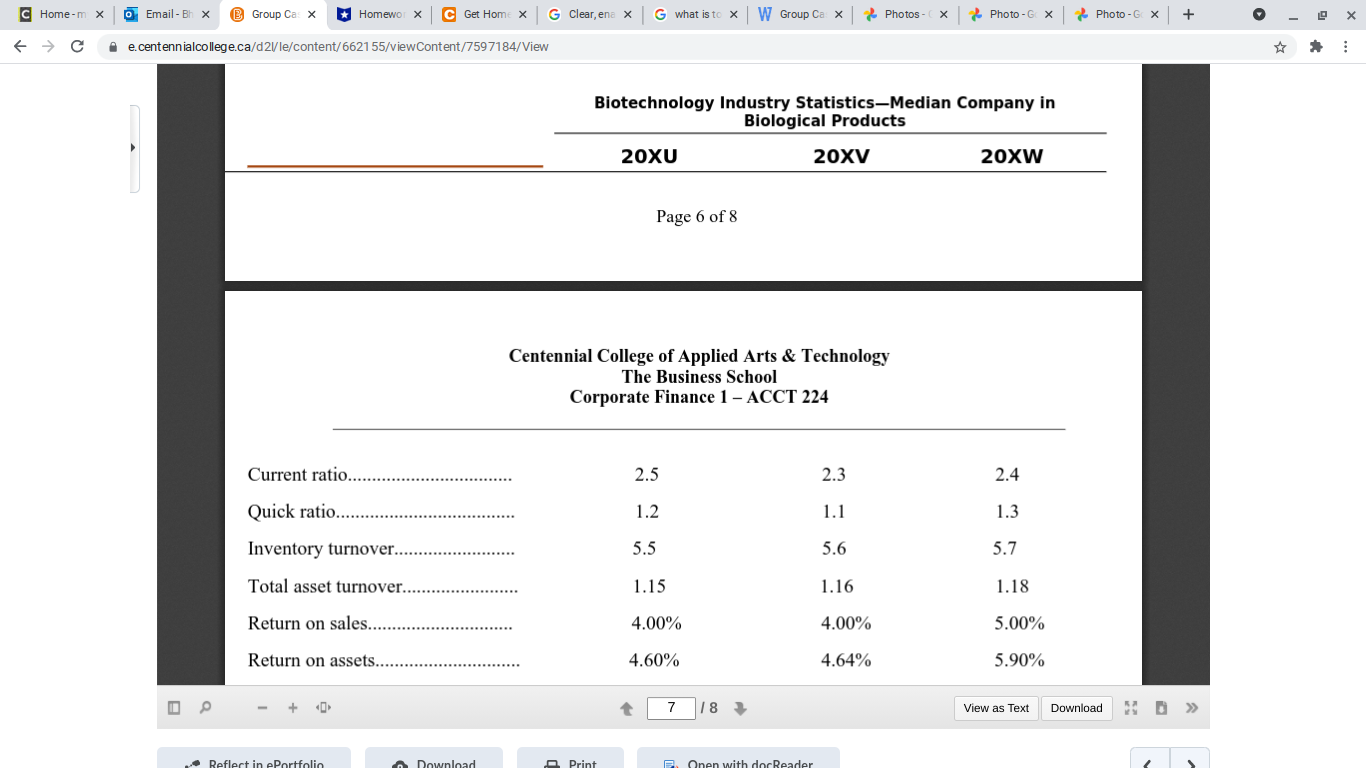The width and height of the screenshot is (1366, 768).
Task: View site information via the padlock icon
Action: 113,46
